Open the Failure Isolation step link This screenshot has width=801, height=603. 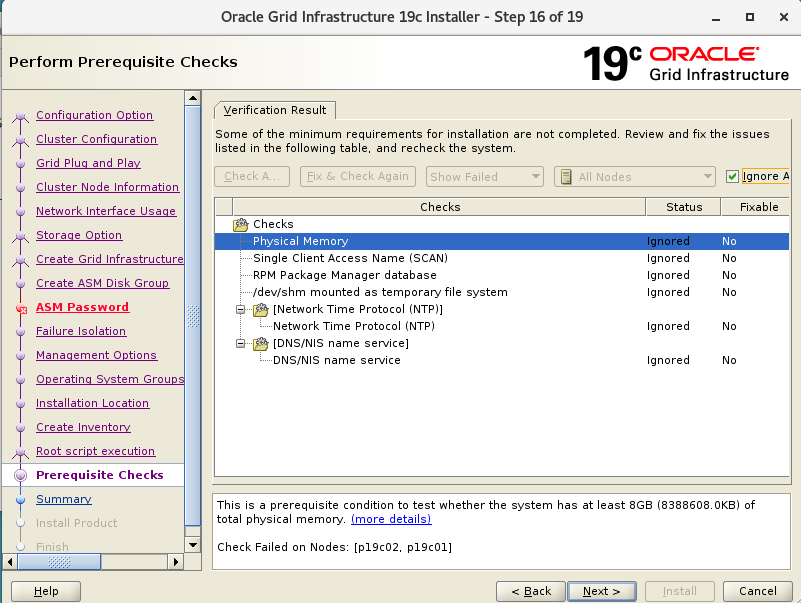point(81,332)
